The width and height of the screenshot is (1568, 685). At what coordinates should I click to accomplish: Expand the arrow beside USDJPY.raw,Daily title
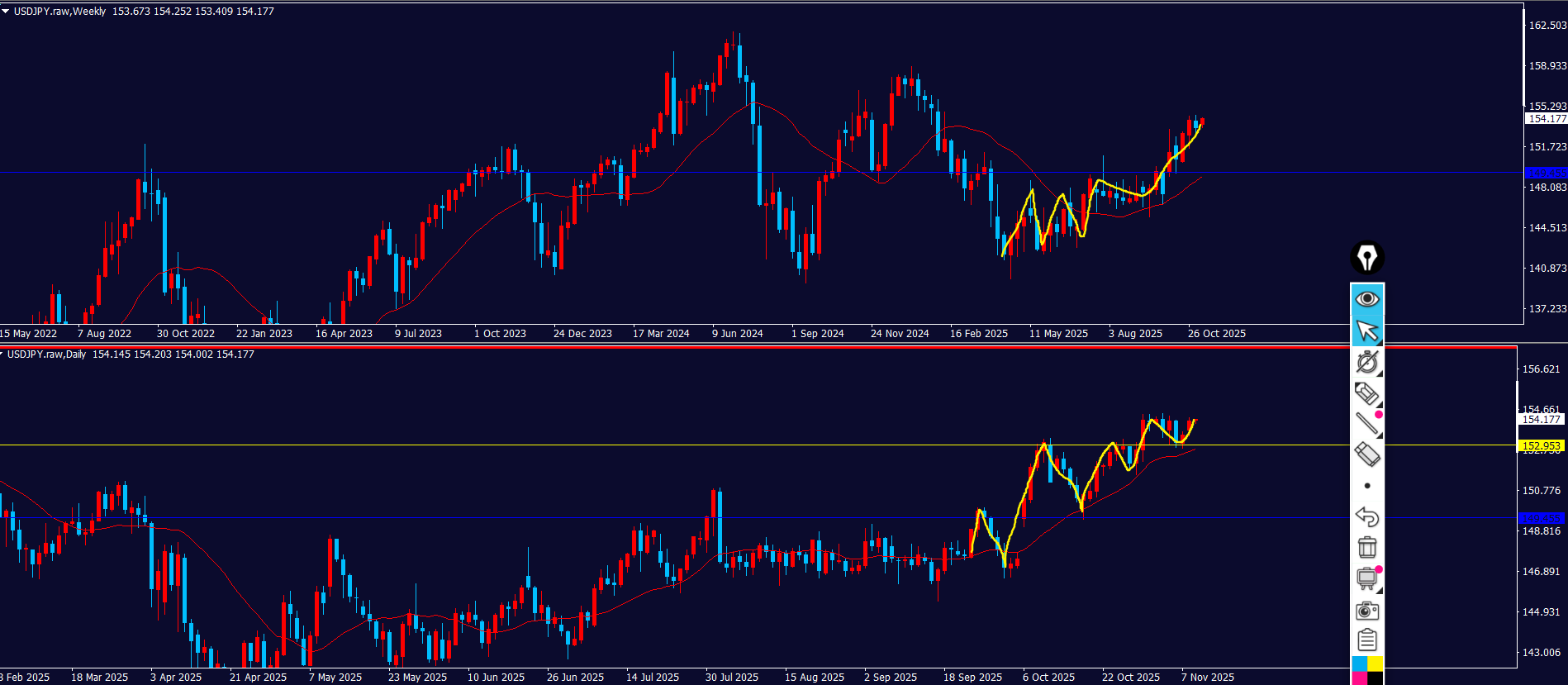pos(2,354)
